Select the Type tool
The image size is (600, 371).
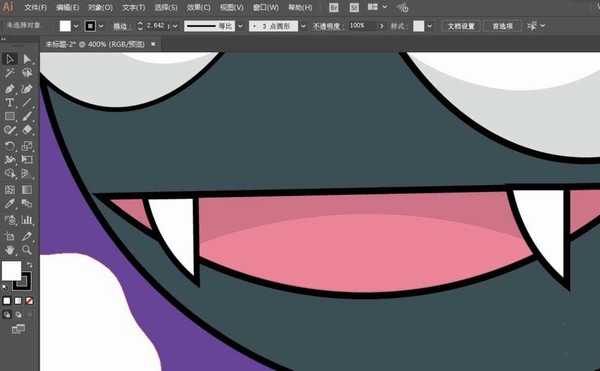click(x=9, y=103)
